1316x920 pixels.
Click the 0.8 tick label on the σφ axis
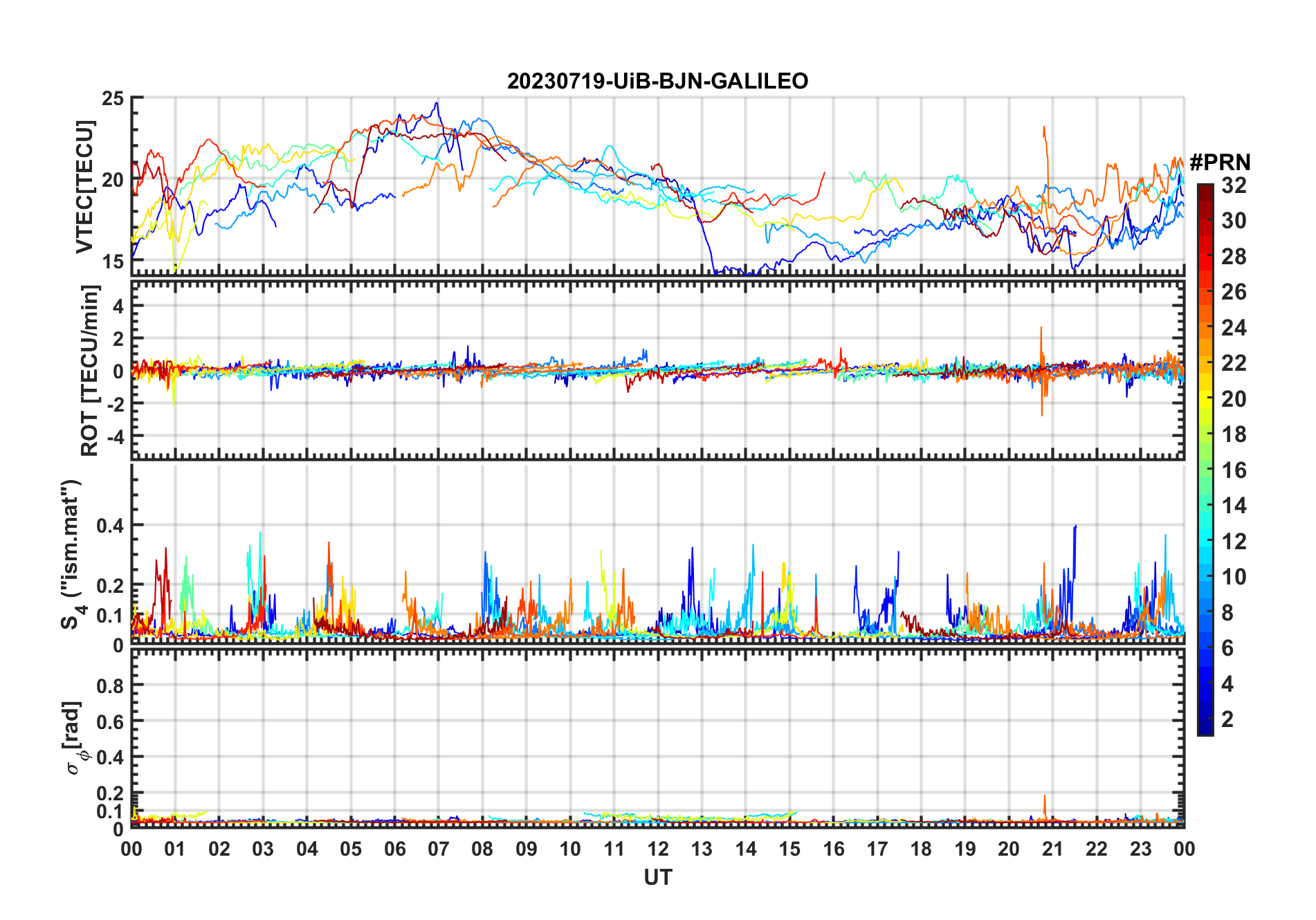pos(110,686)
